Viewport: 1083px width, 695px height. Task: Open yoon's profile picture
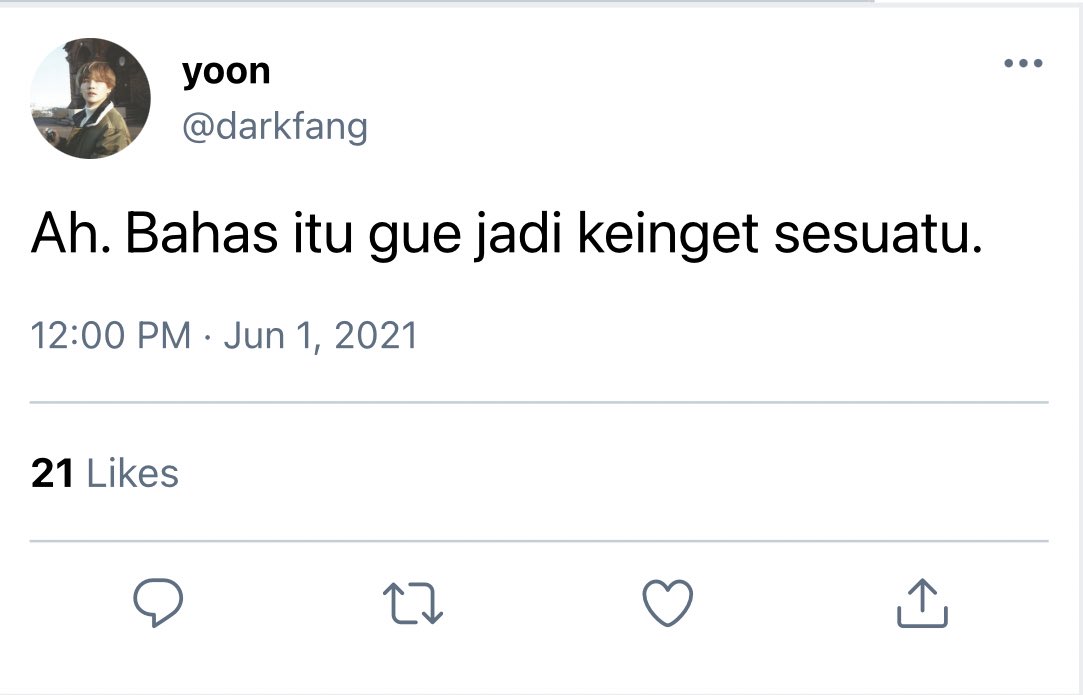[x=90, y=98]
